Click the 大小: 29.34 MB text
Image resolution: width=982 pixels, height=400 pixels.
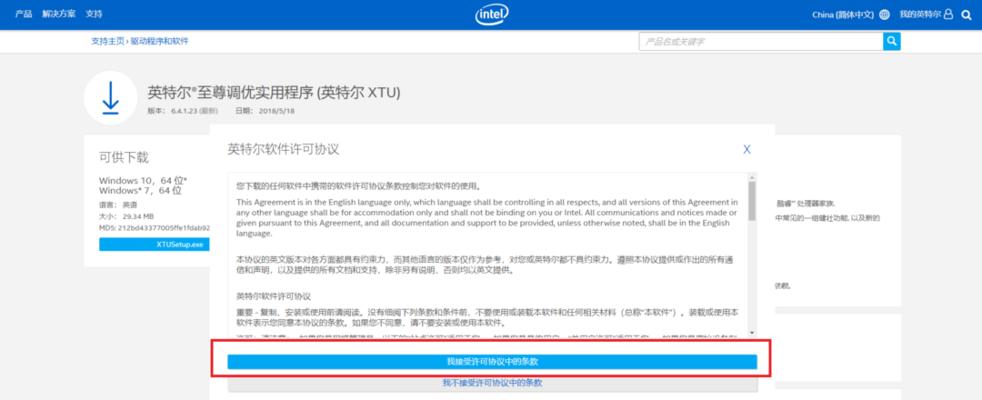click(127, 216)
